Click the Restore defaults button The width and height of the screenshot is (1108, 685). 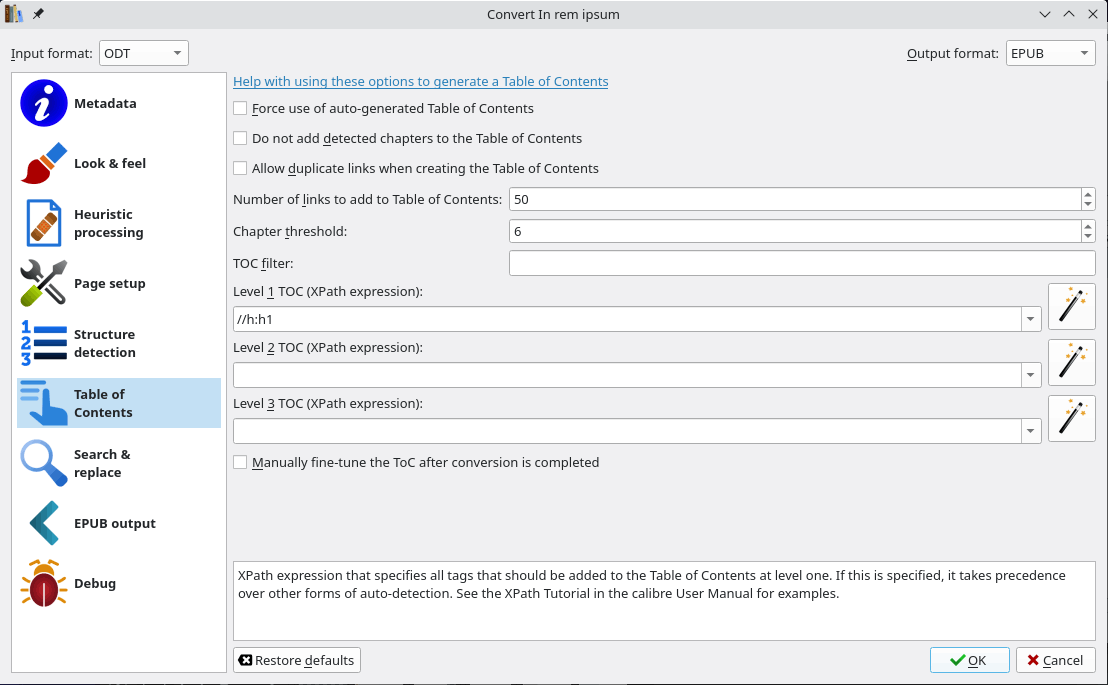[x=296, y=661]
